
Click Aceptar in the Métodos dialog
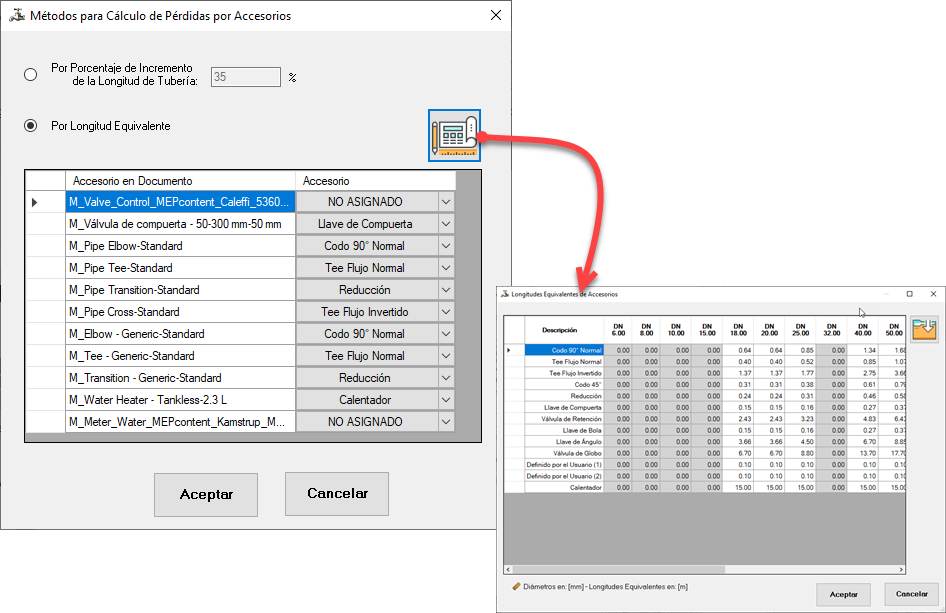coord(206,495)
